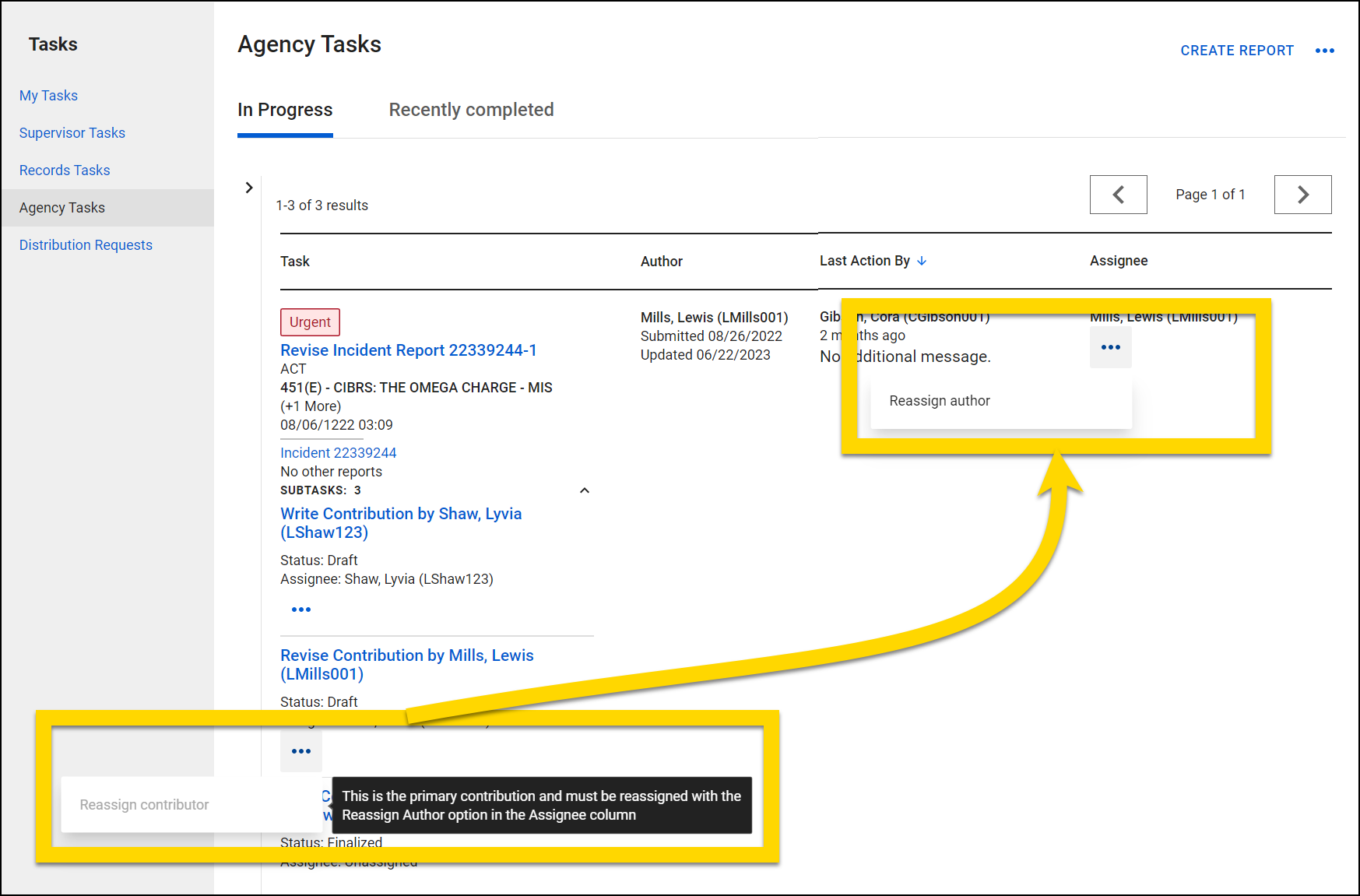
Task: Open Incident 22339244
Action: click(338, 452)
